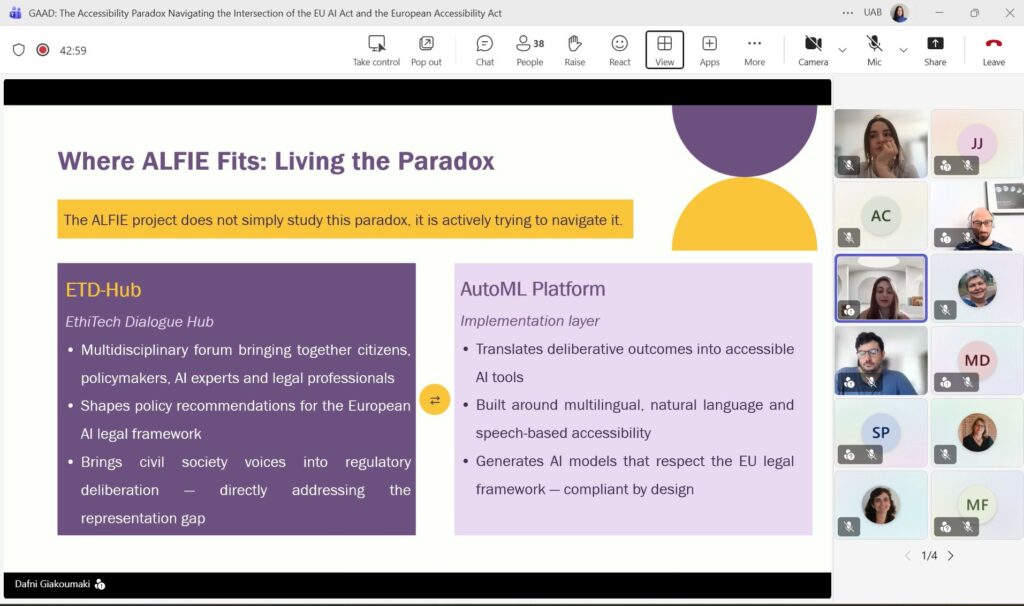Screen dimensions: 1024x606
Task: Open the title bar ellipsis settings menu
Action: coord(848,12)
